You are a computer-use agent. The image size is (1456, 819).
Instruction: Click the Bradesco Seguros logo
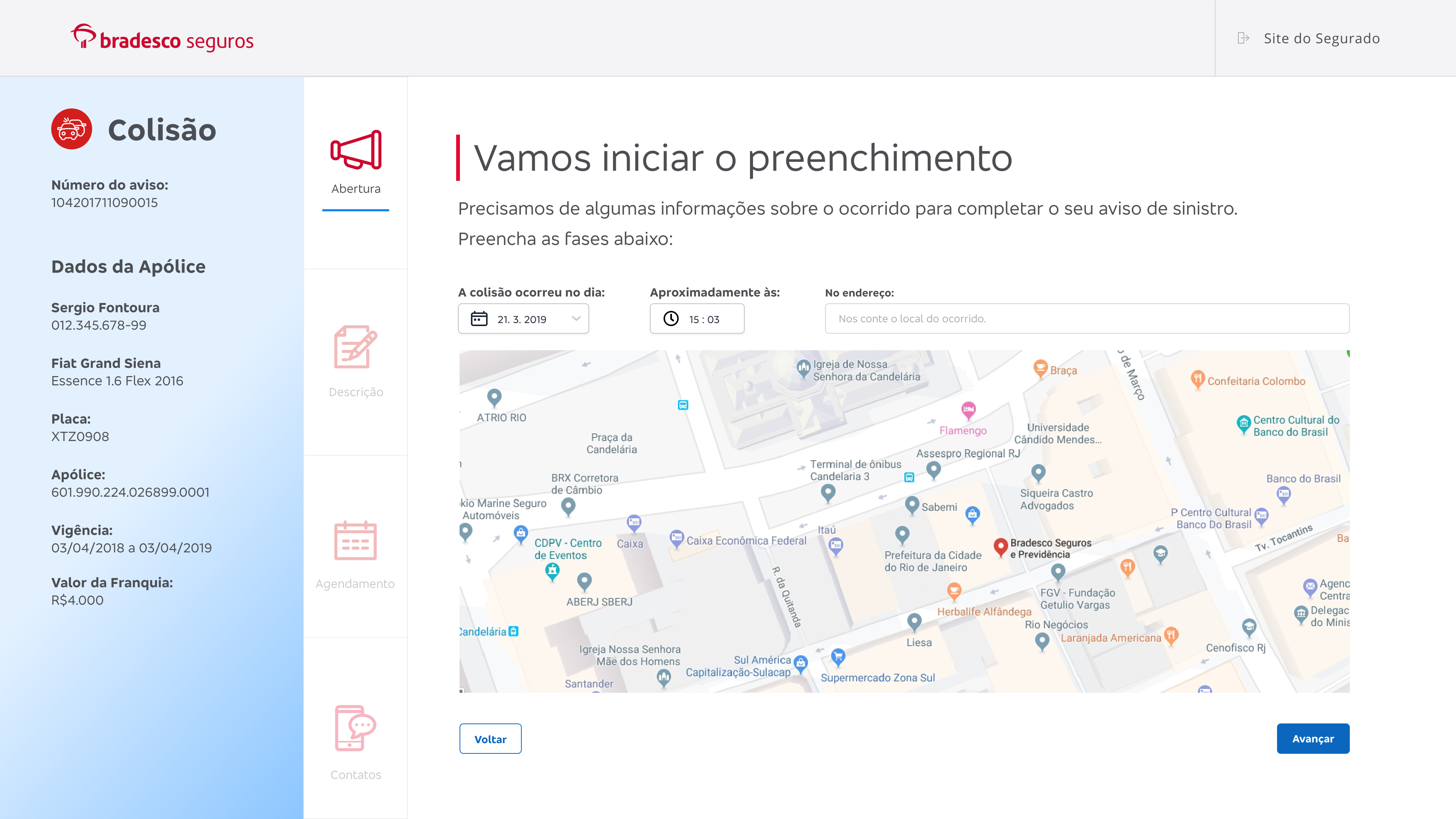point(162,38)
